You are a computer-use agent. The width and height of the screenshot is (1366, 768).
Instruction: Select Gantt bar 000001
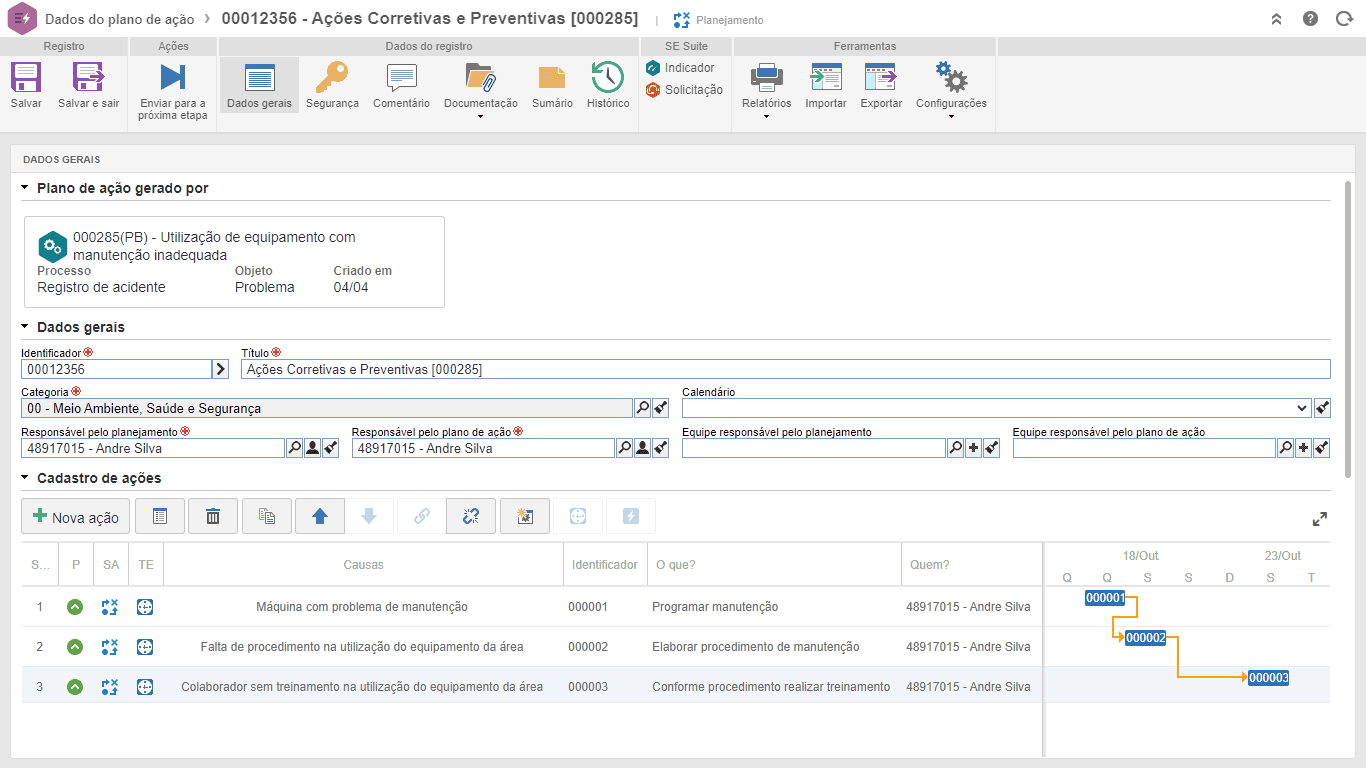tap(1105, 598)
